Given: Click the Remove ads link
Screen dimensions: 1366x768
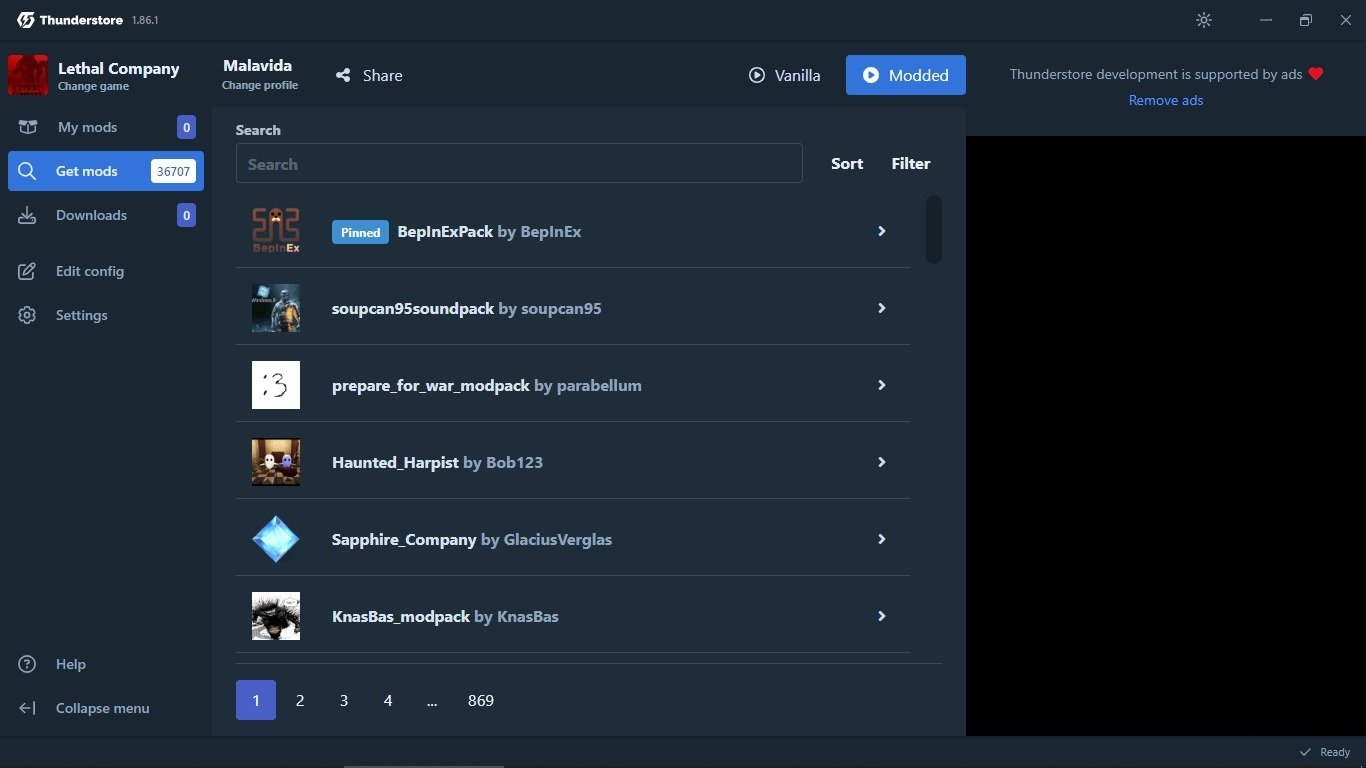Looking at the screenshot, I should [x=1166, y=100].
